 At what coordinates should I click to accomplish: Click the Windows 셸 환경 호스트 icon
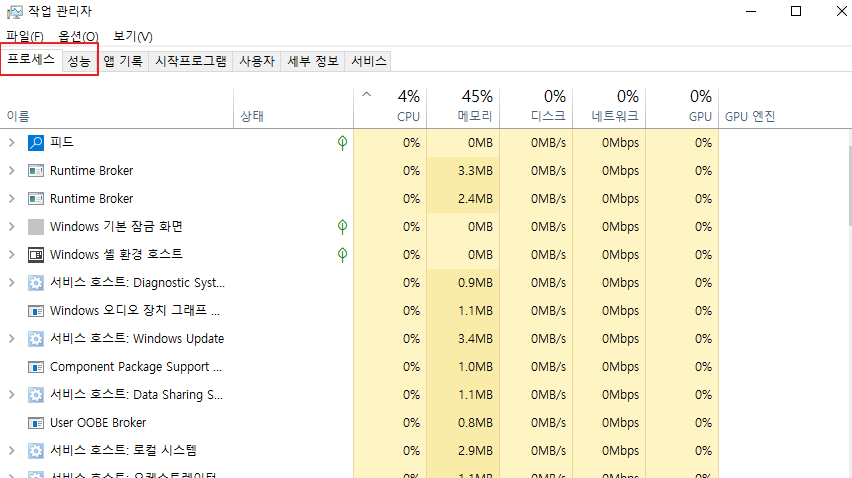pyautogui.click(x=36, y=255)
